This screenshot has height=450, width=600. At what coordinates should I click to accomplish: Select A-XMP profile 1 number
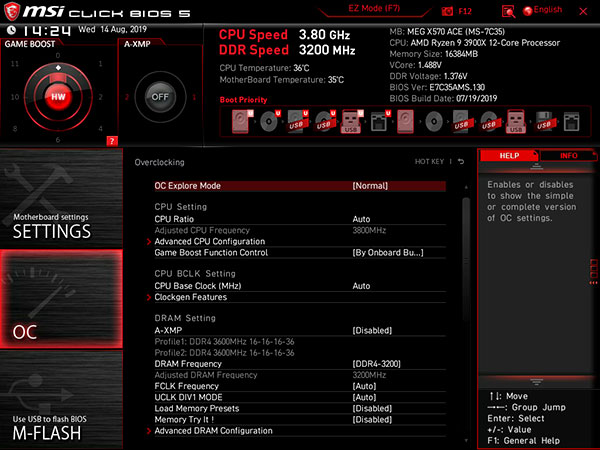pos(194,97)
